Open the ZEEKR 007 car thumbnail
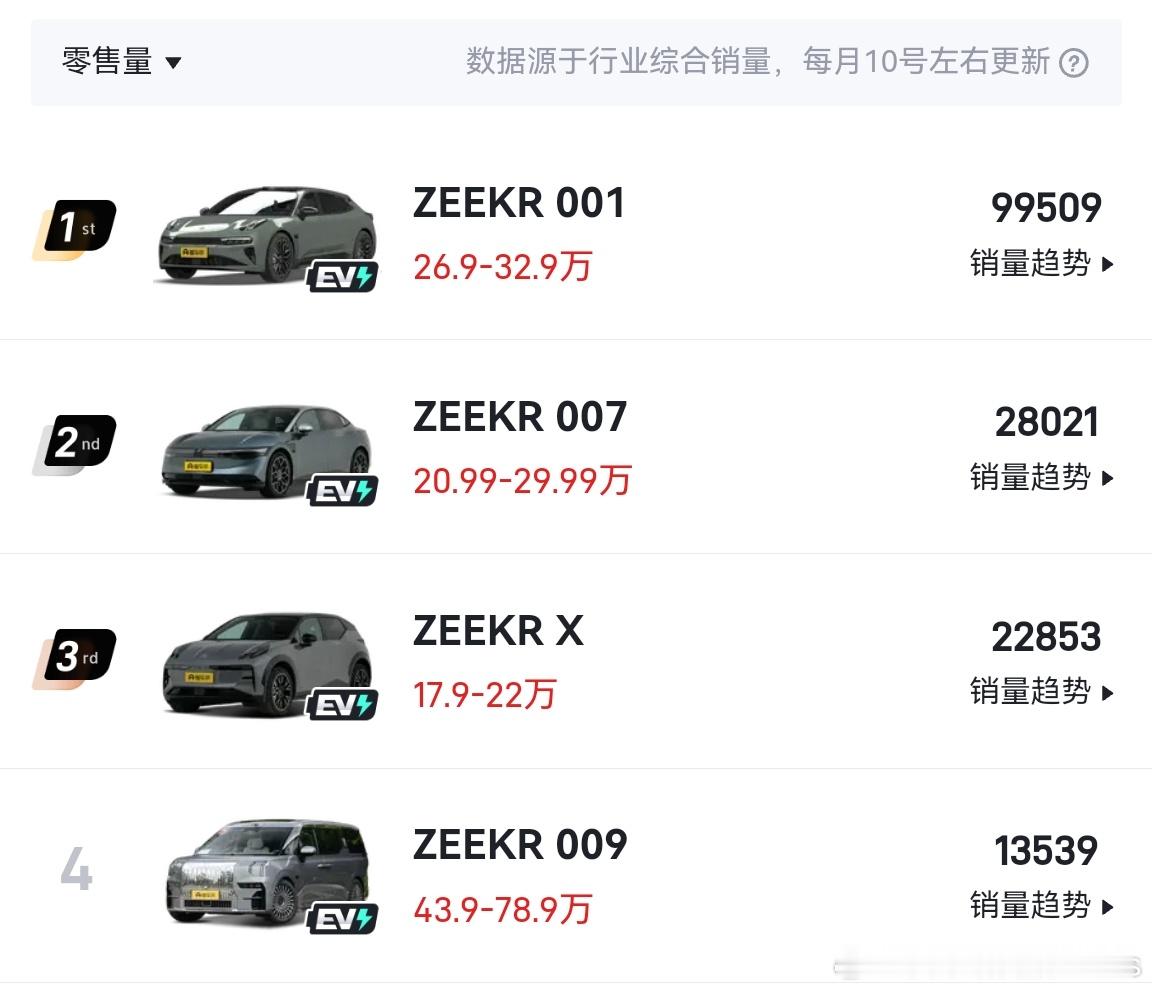Viewport: 1152px width, 991px height. coord(267,452)
